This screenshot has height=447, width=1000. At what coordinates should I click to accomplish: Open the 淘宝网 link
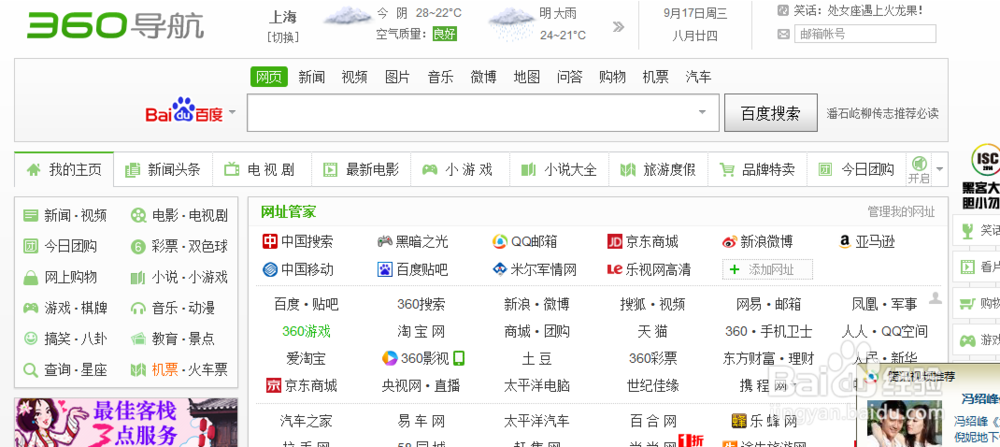coord(421,332)
